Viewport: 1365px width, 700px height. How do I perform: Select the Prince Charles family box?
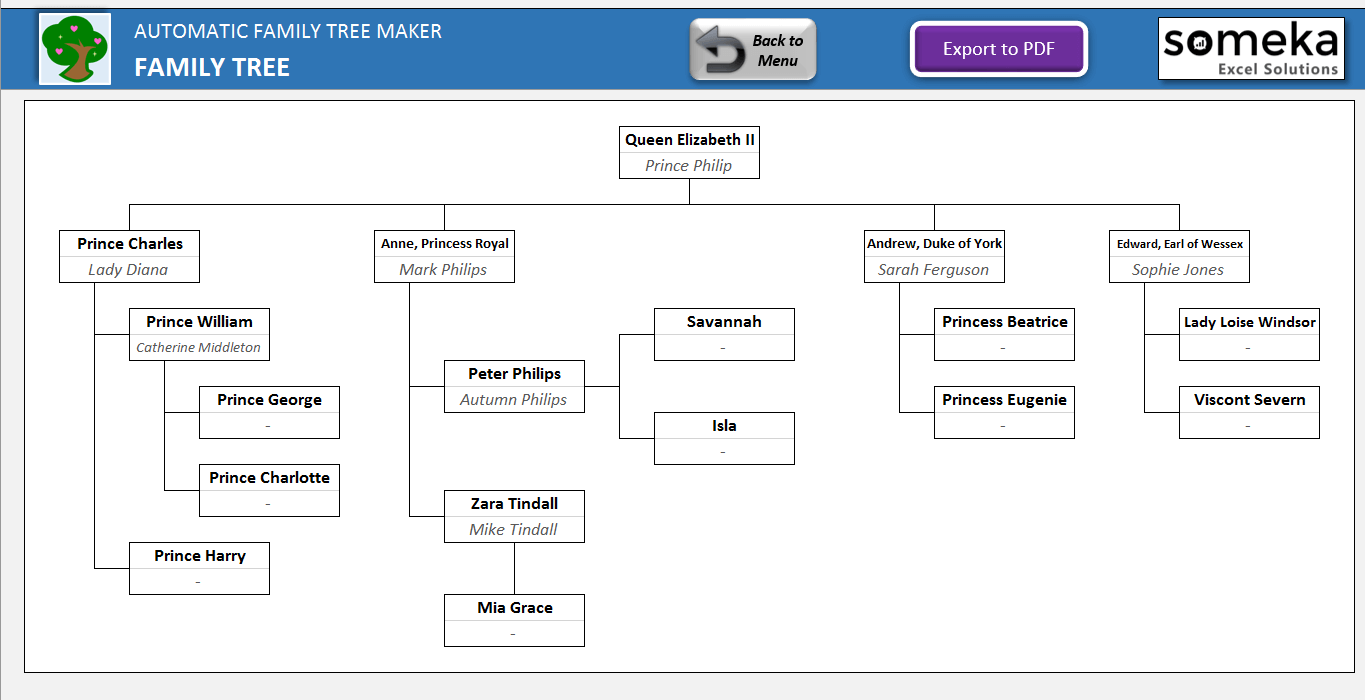point(129,256)
